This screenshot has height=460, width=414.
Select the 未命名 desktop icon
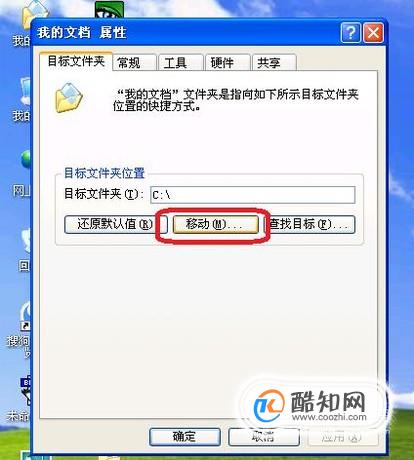coord(20,398)
